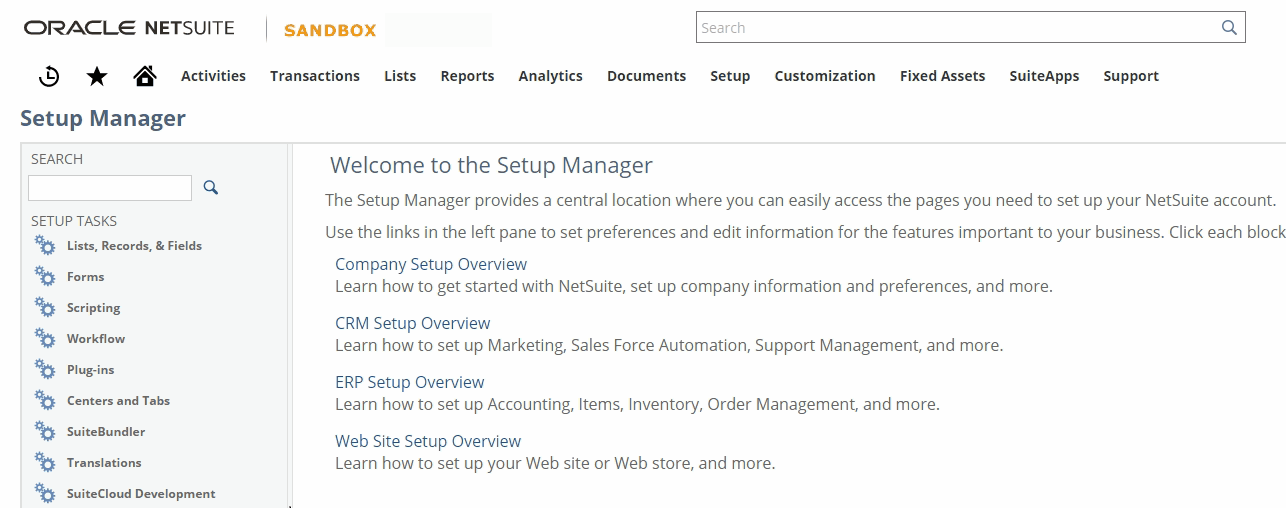Open the Support menu
The height and width of the screenshot is (508, 1286).
1131,76
